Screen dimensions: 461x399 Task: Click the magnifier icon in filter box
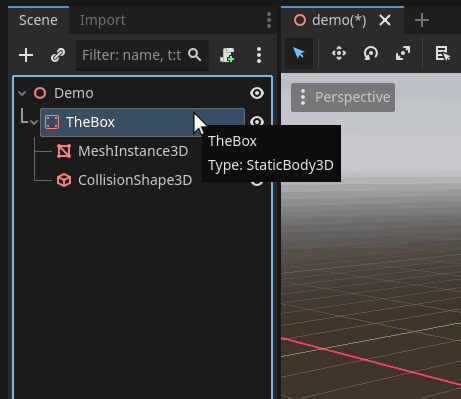pyautogui.click(x=195, y=55)
